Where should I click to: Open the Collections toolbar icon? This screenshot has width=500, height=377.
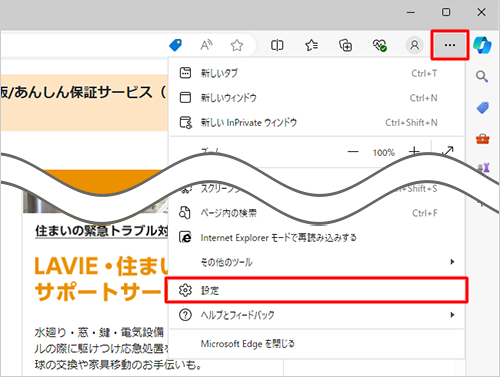click(x=345, y=45)
